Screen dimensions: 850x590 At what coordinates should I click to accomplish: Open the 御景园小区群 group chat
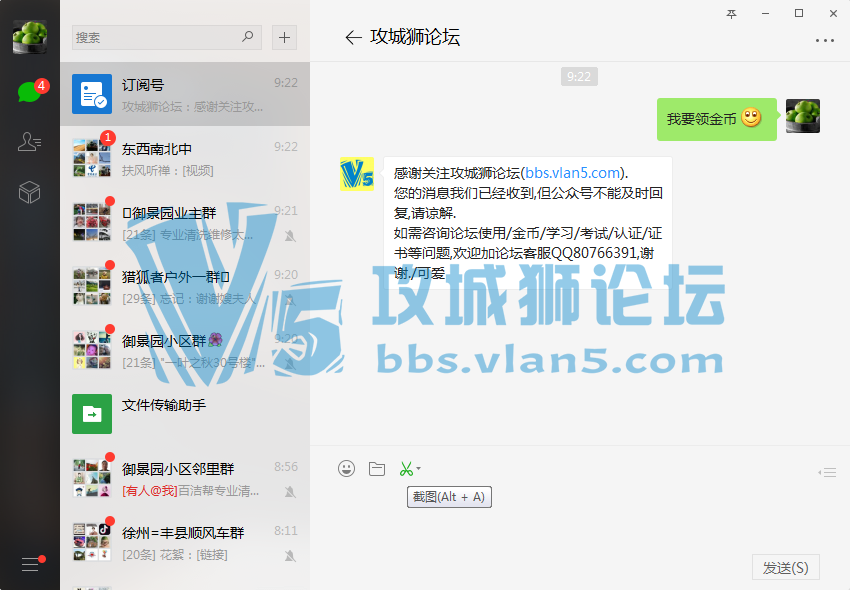tap(185, 350)
